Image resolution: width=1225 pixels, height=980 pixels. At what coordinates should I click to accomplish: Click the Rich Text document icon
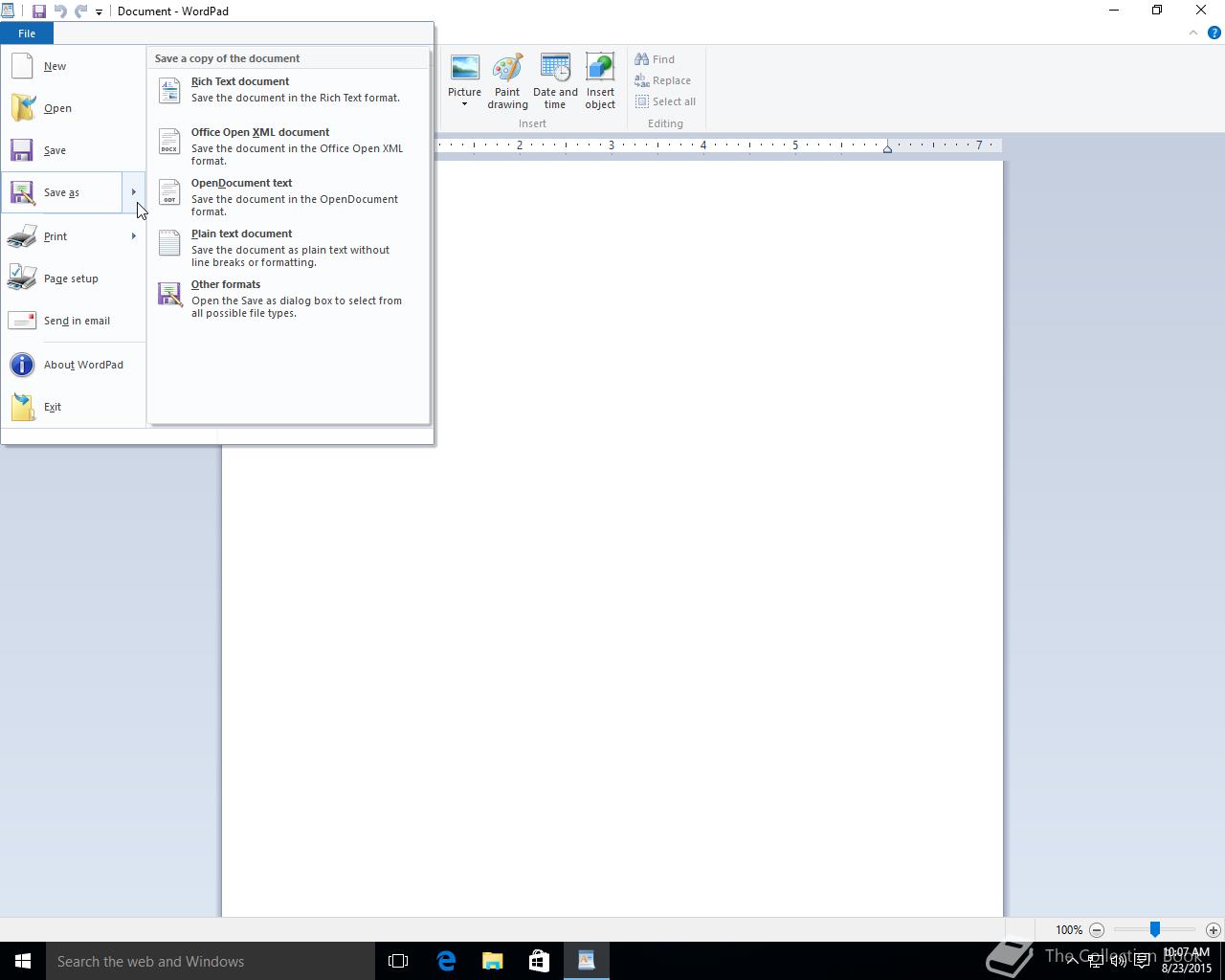coord(169,90)
